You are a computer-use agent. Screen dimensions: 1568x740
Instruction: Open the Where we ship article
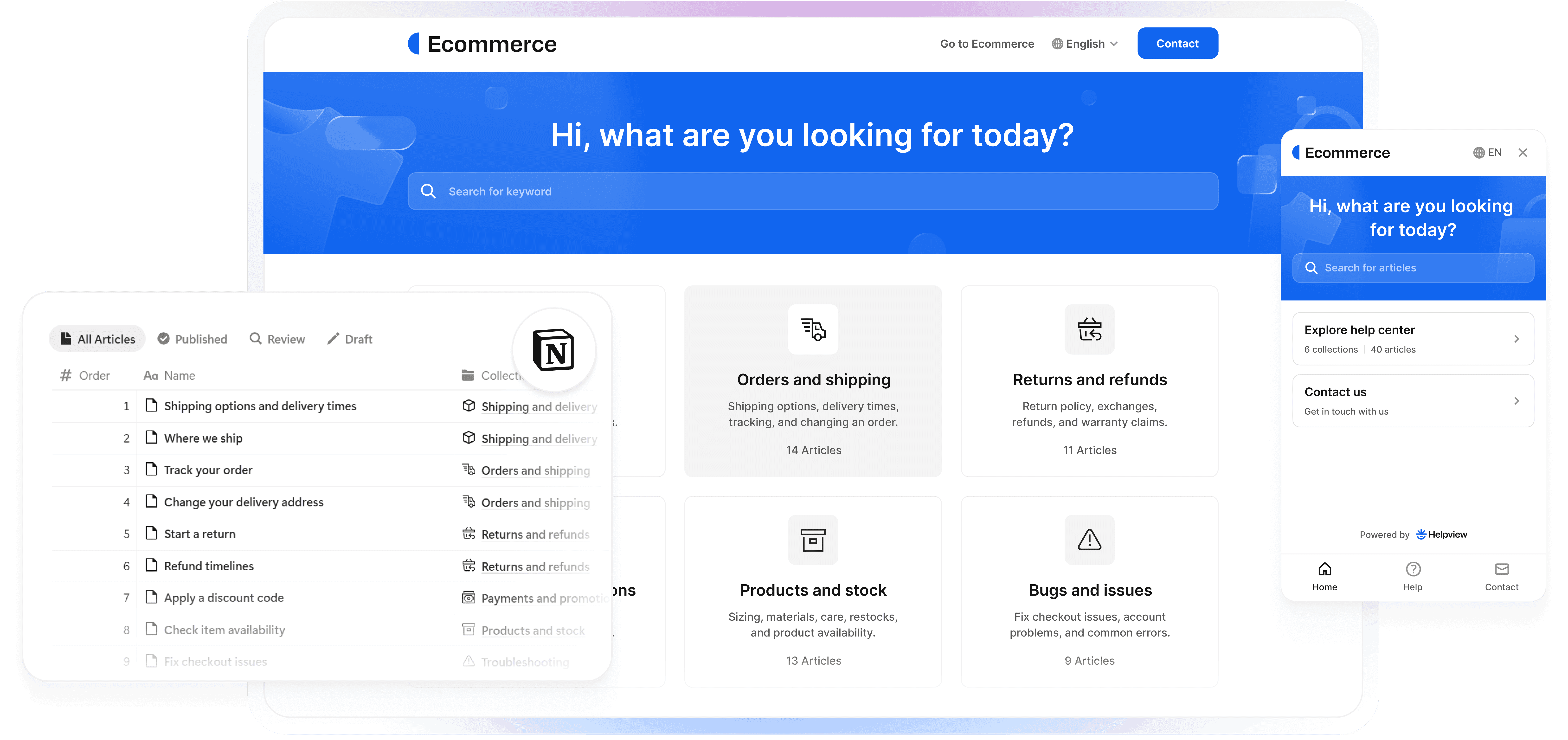pyautogui.click(x=203, y=438)
